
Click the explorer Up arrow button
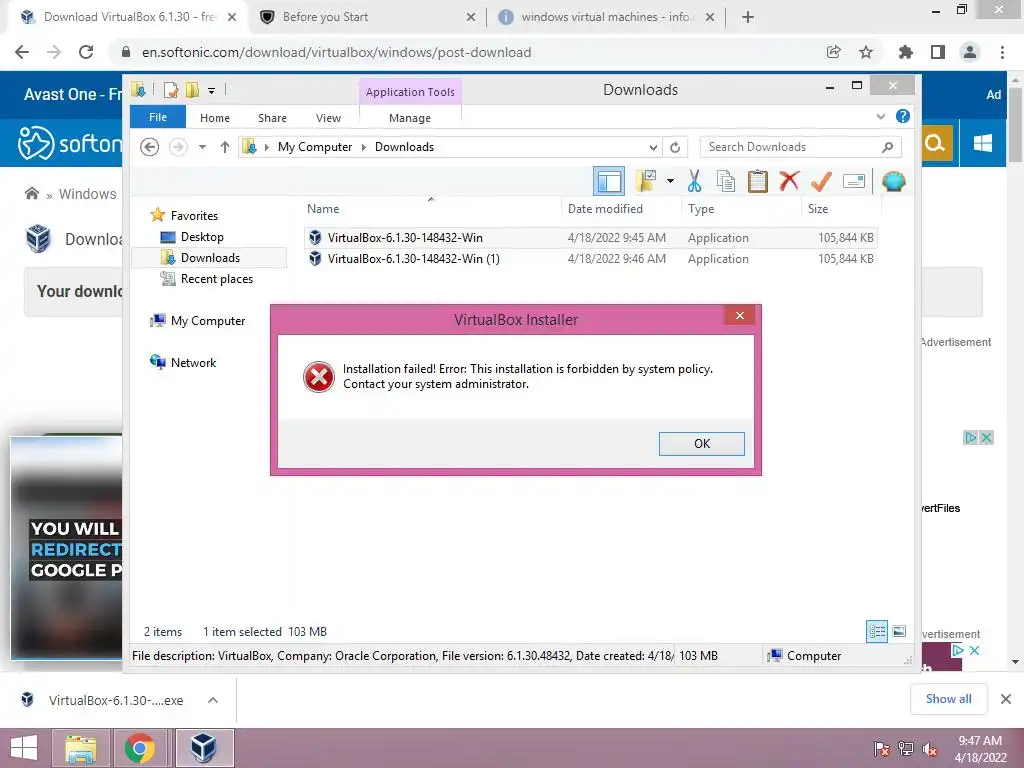[x=225, y=147]
